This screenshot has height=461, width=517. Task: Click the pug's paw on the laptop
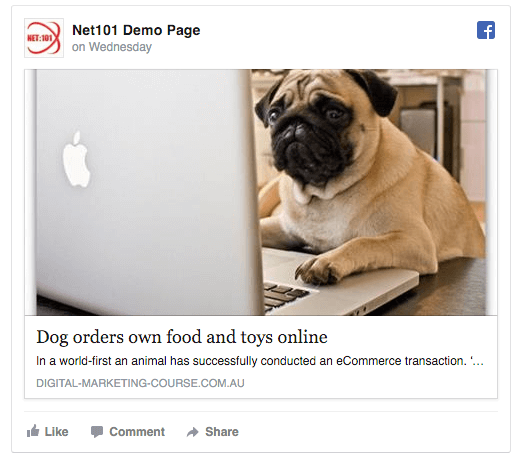[x=318, y=270]
